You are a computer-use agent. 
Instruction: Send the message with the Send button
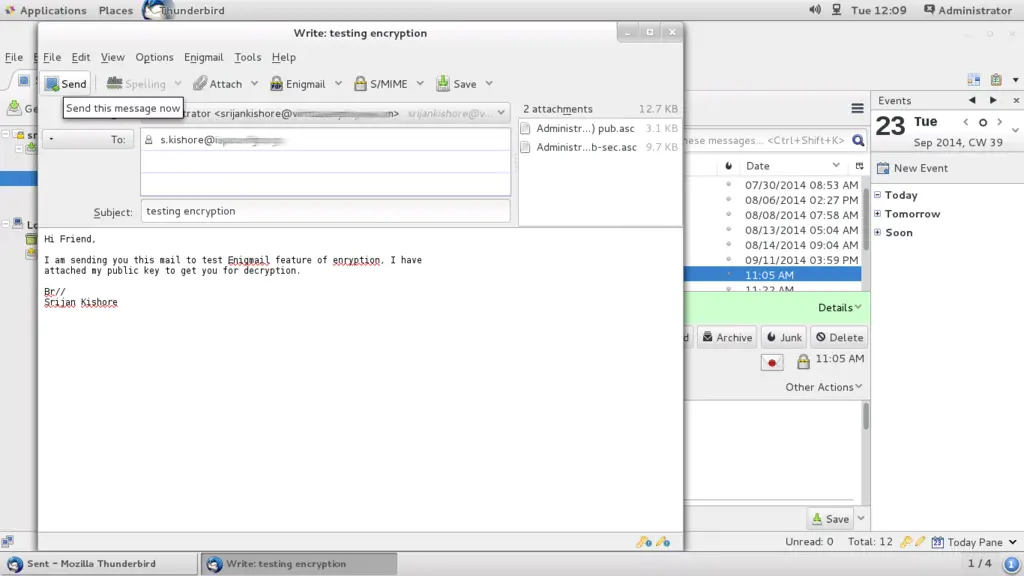pos(65,84)
